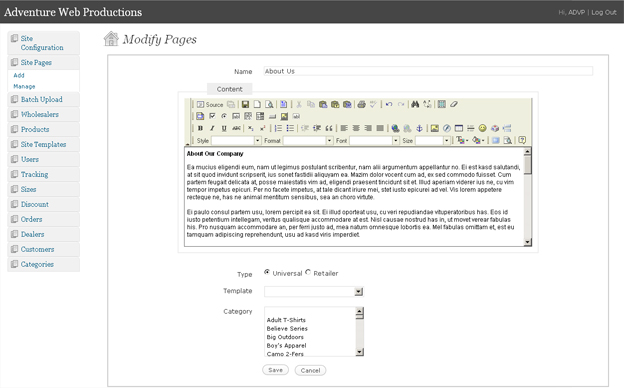
Task: Insert a selection list field
Action: [260, 116]
